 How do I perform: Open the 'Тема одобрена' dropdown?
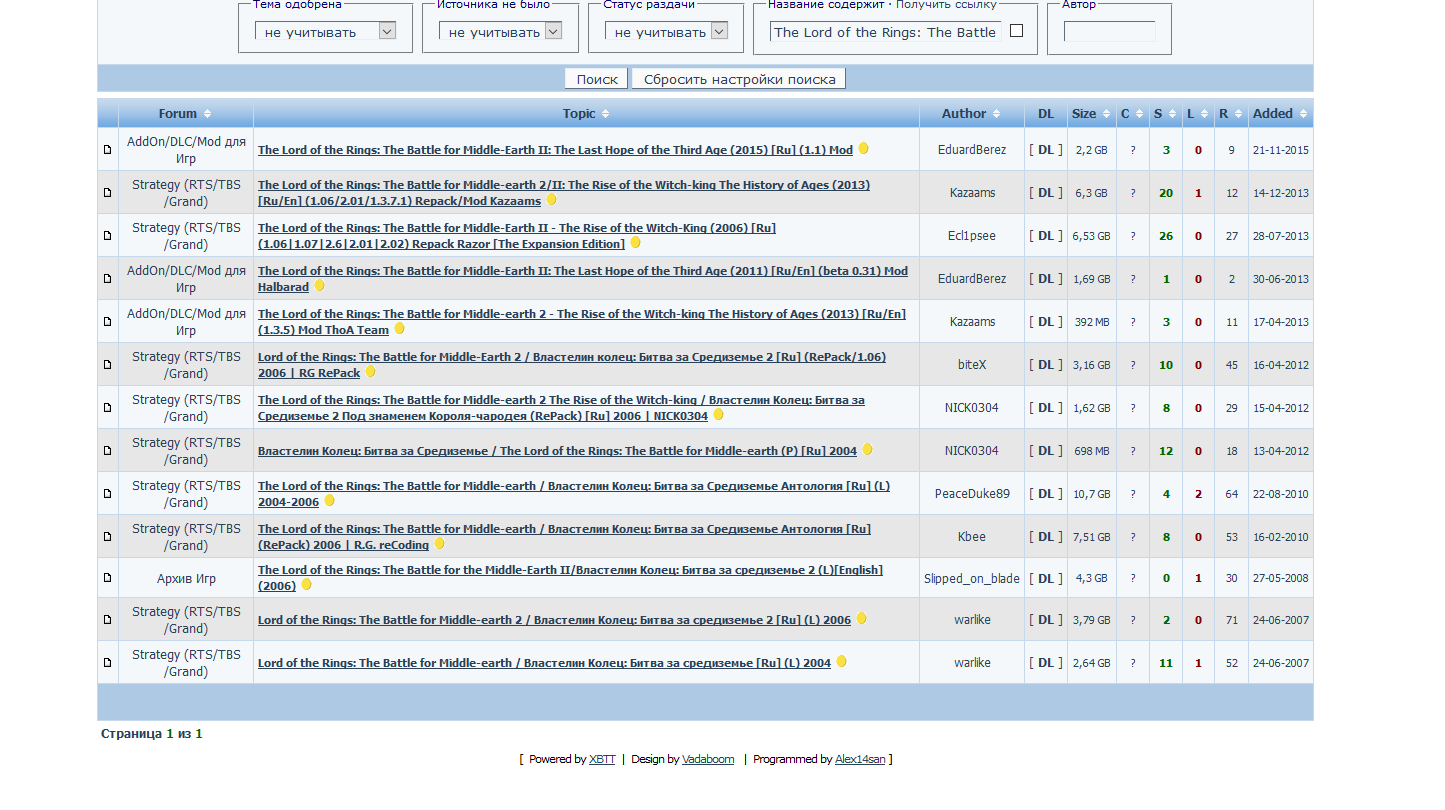[x=326, y=31]
